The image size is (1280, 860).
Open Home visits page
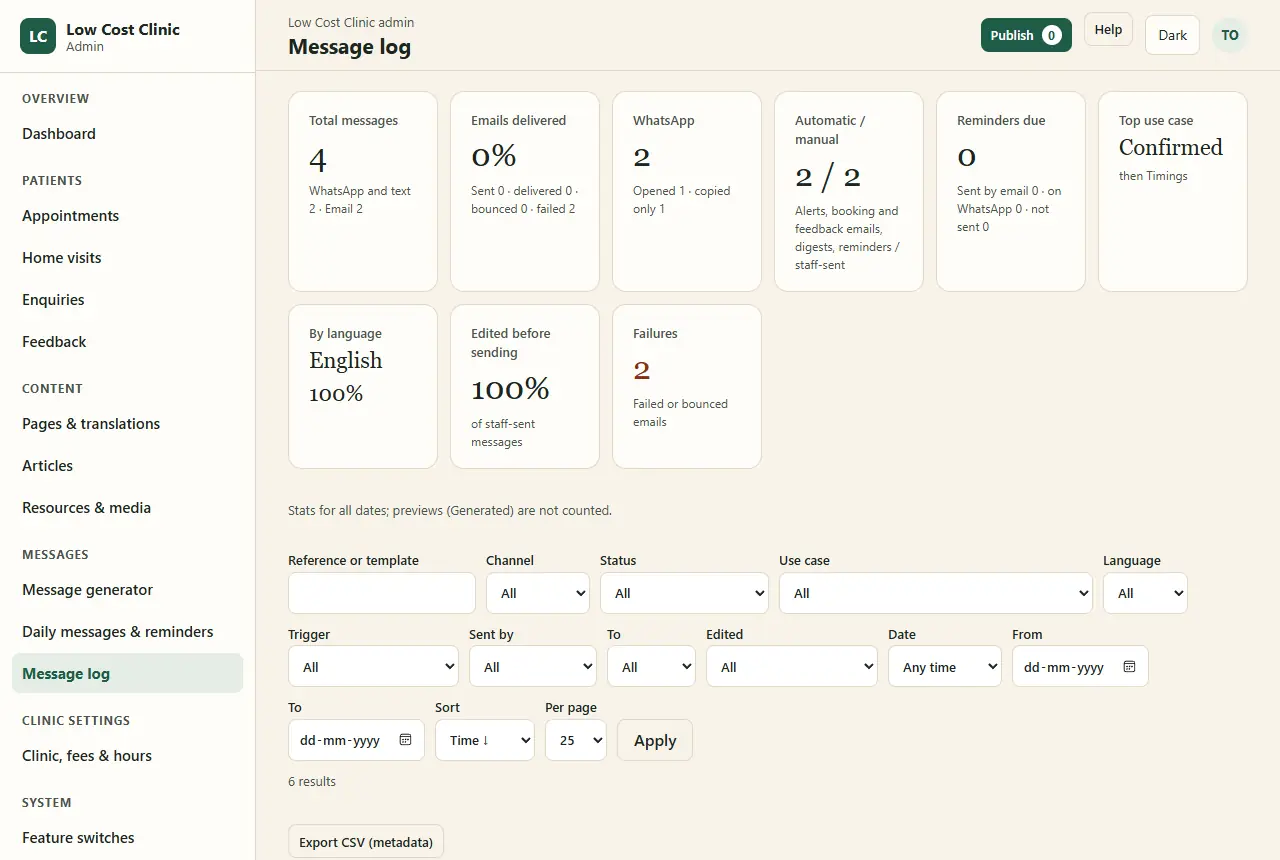[x=127, y=258]
